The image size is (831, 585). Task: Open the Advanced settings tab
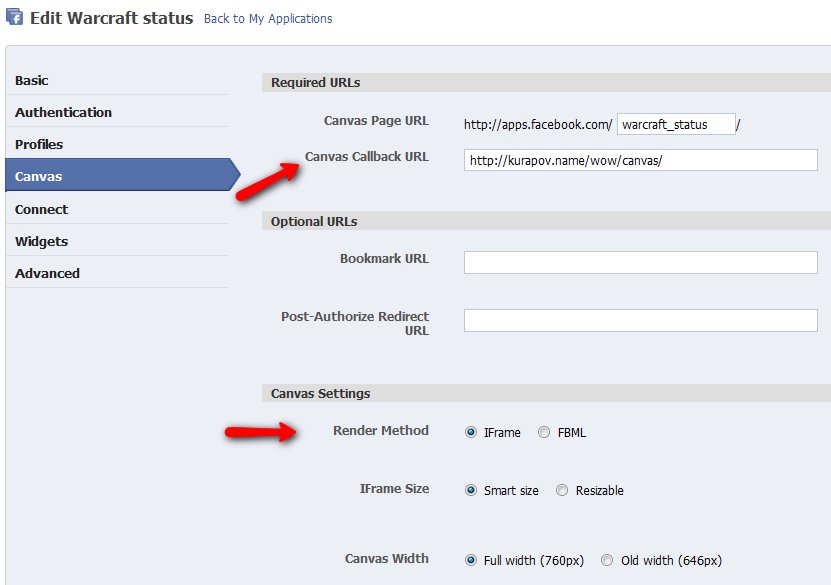point(47,273)
